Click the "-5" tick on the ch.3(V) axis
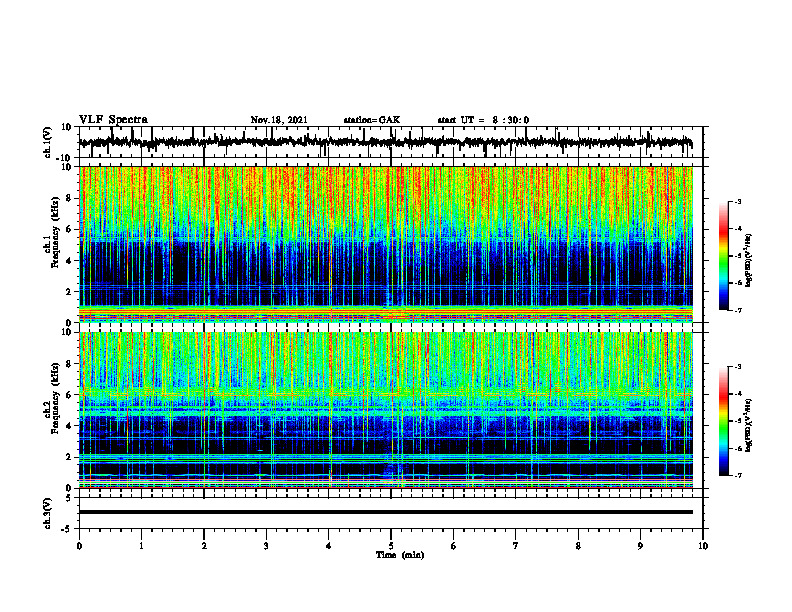 (67, 529)
